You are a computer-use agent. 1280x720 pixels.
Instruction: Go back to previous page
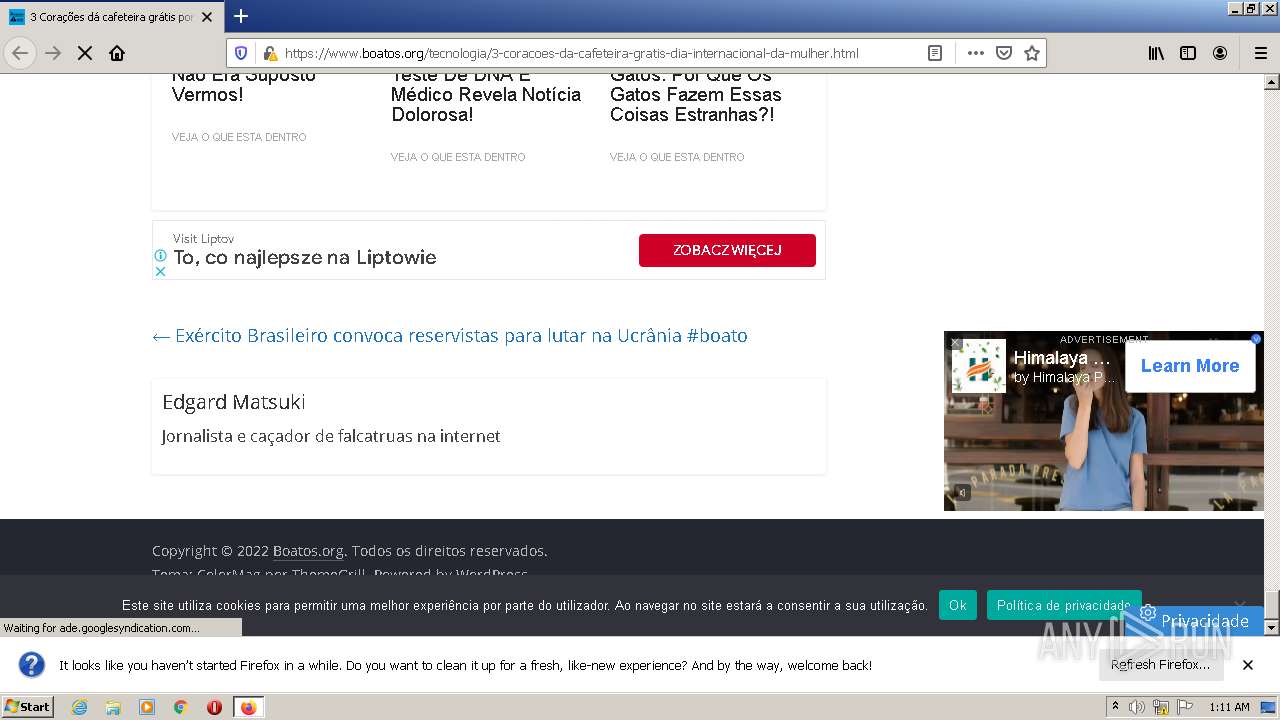[x=20, y=53]
